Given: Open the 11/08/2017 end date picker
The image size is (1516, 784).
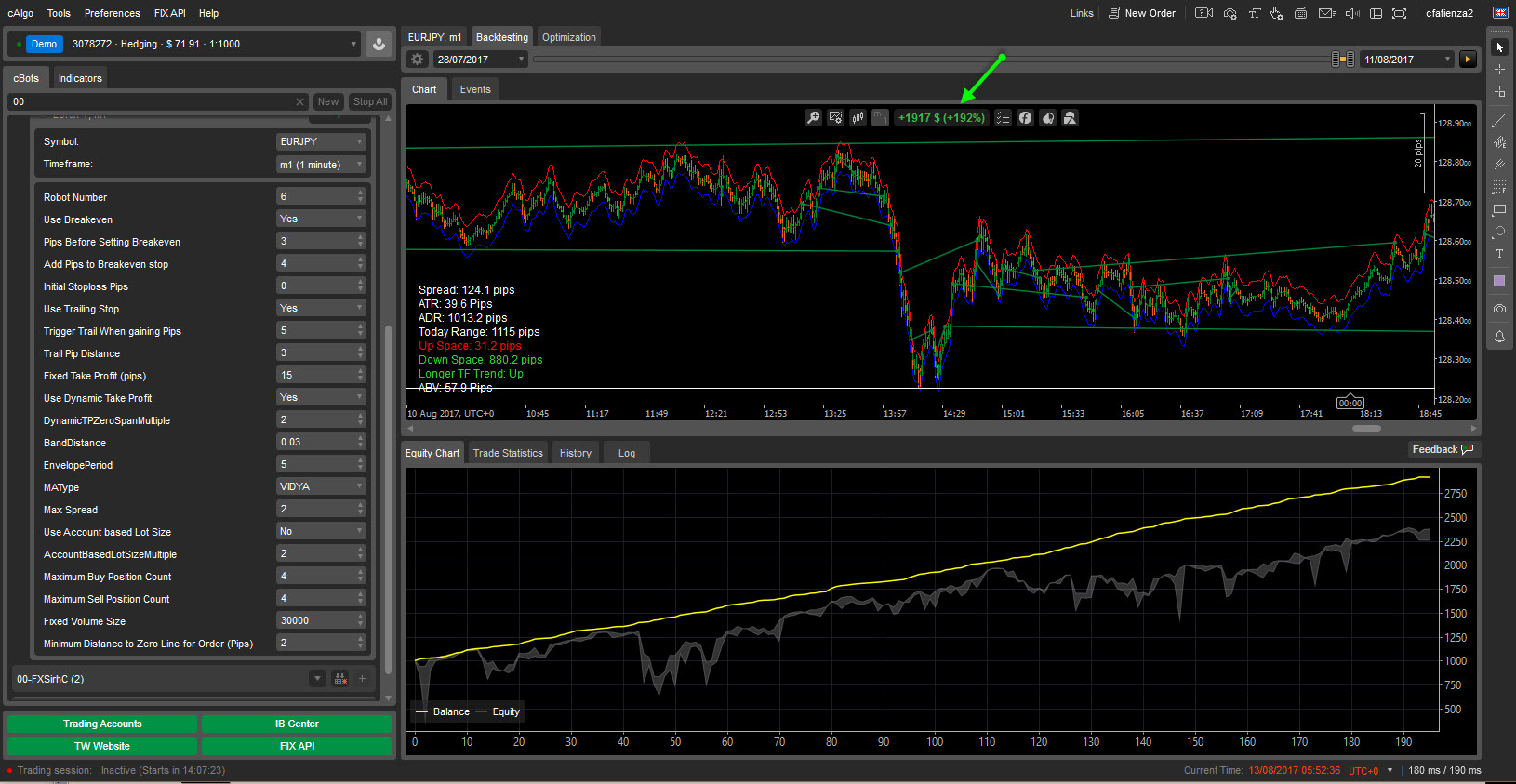Looking at the screenshot, I should [x=1406, y=60].
